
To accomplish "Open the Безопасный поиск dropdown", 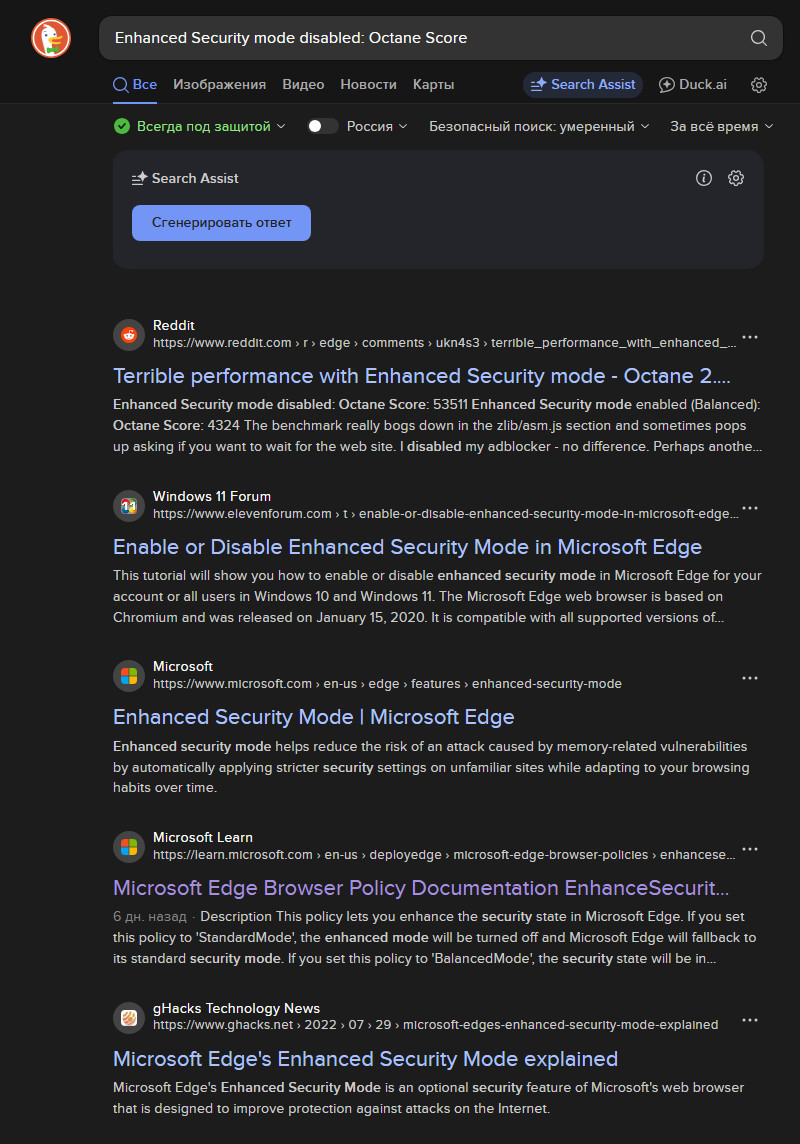I will tap(539, 126).
